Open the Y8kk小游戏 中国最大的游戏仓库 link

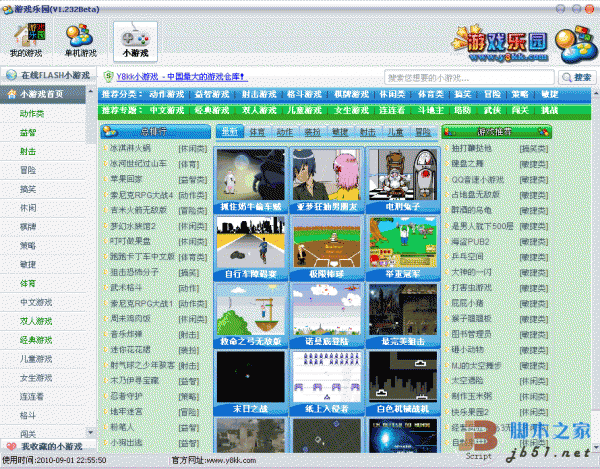tap(182, 77)
